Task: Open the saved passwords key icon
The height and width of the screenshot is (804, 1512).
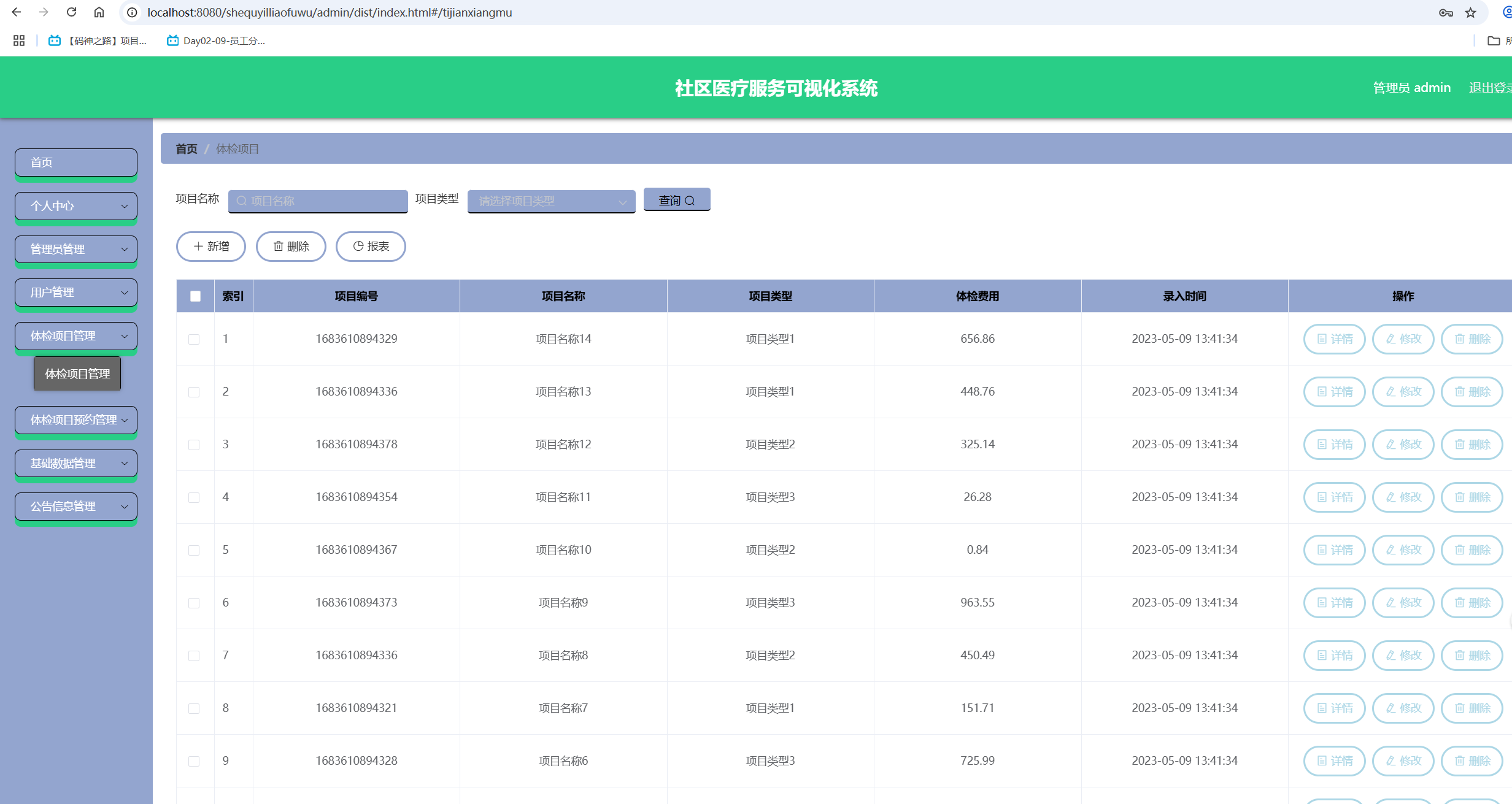Action: point(1446,12)
